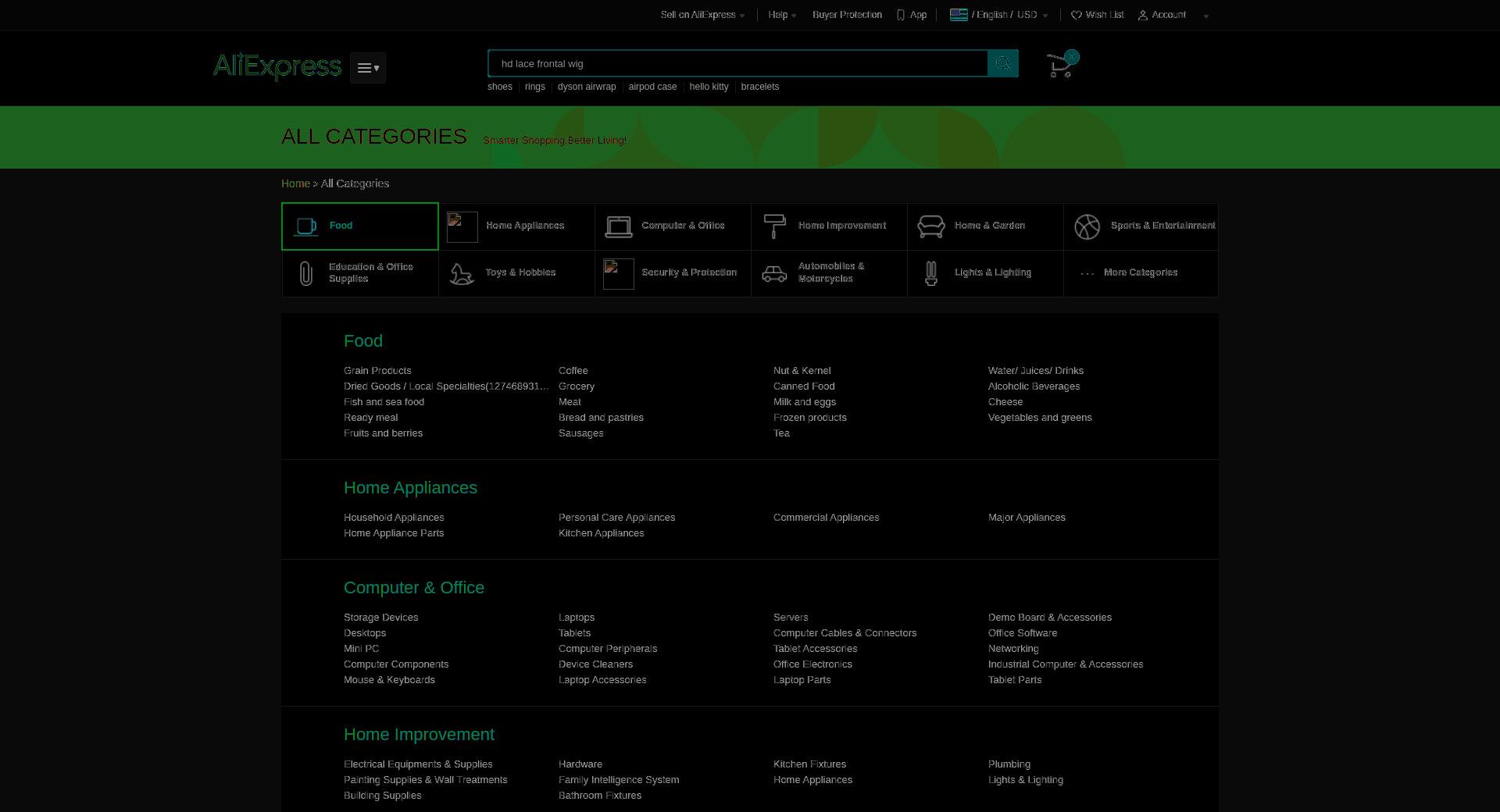This screenshot has height=812, width=1500.
Task: Click the Home Improvement paint roller icon
Action: 774,226
